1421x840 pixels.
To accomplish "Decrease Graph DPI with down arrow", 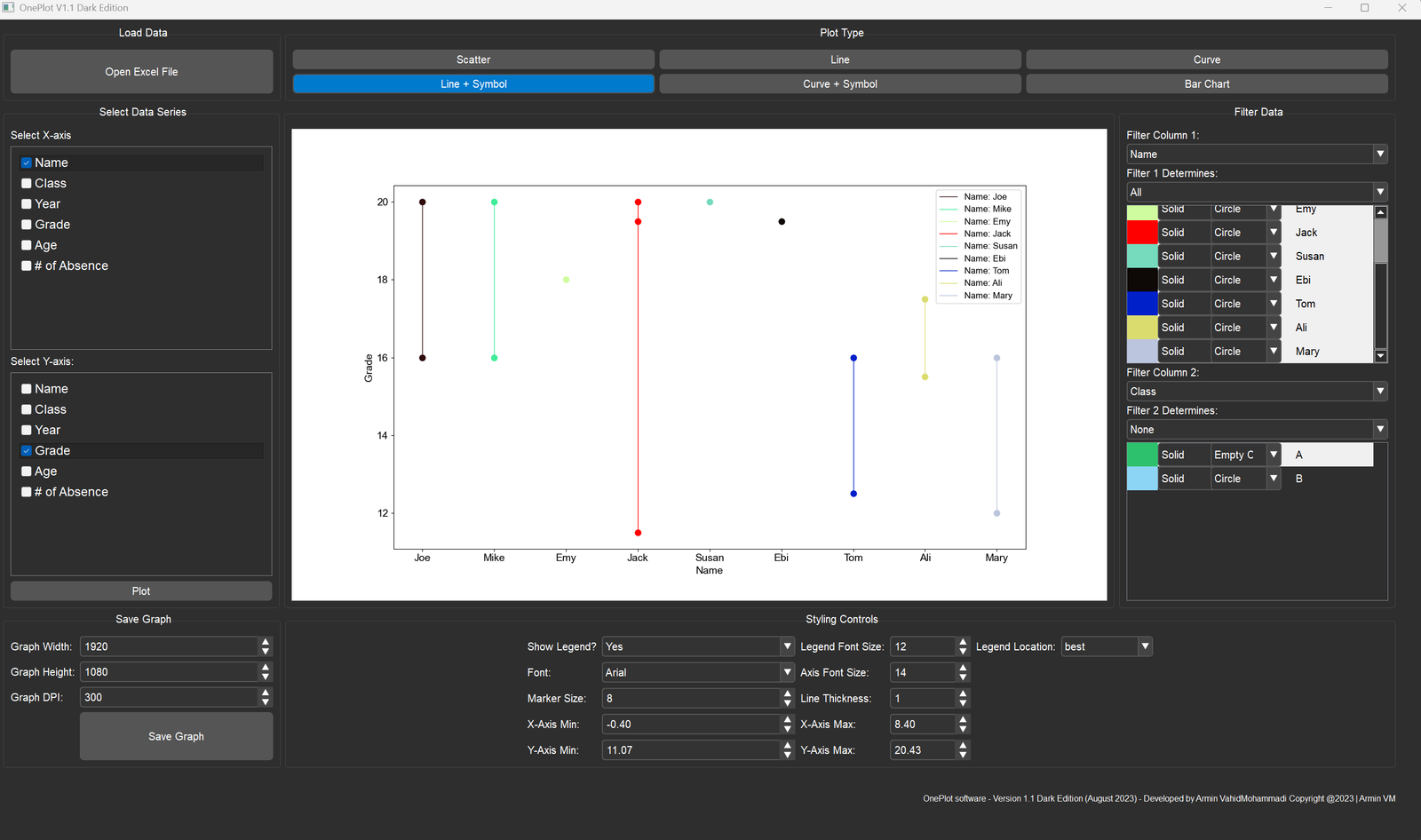I will click(265, 702).
